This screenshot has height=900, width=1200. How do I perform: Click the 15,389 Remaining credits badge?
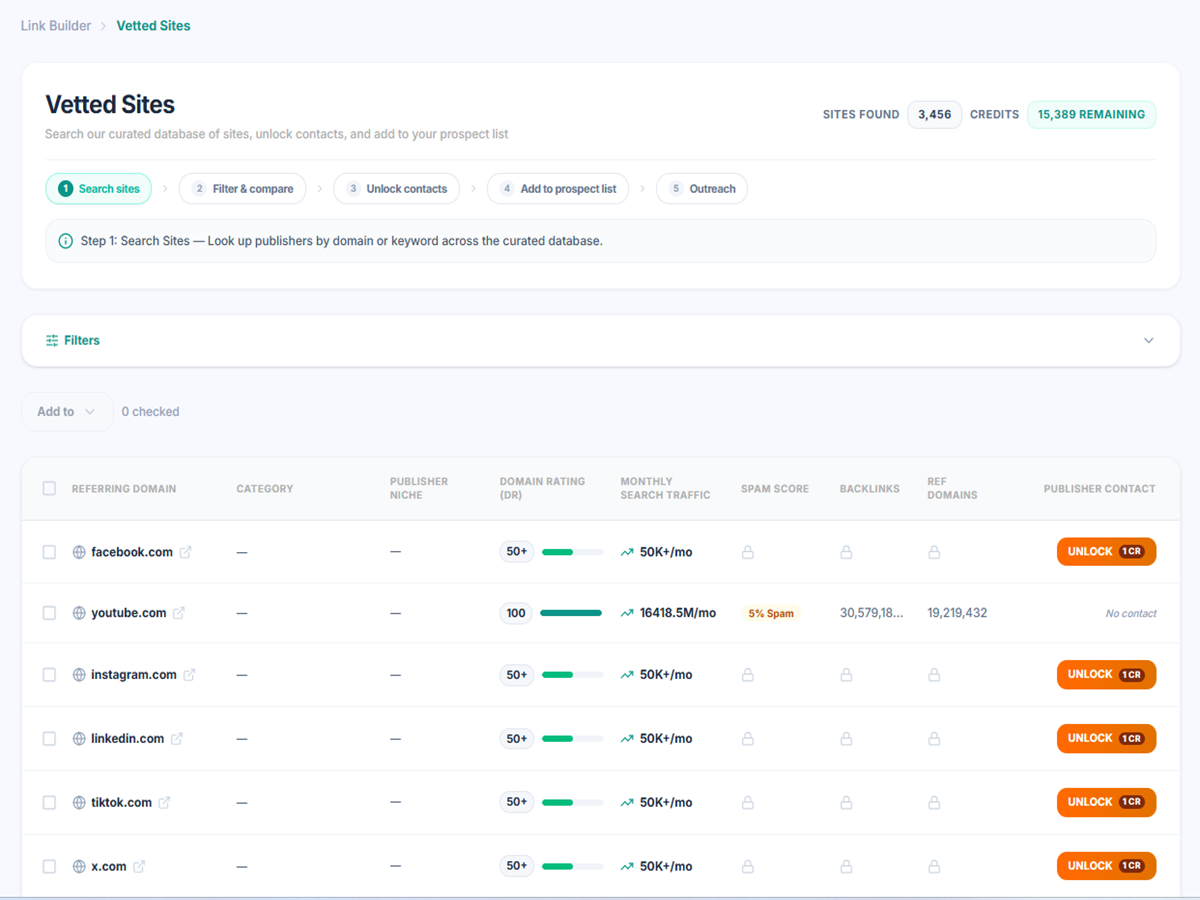(x=1091, y=115)
